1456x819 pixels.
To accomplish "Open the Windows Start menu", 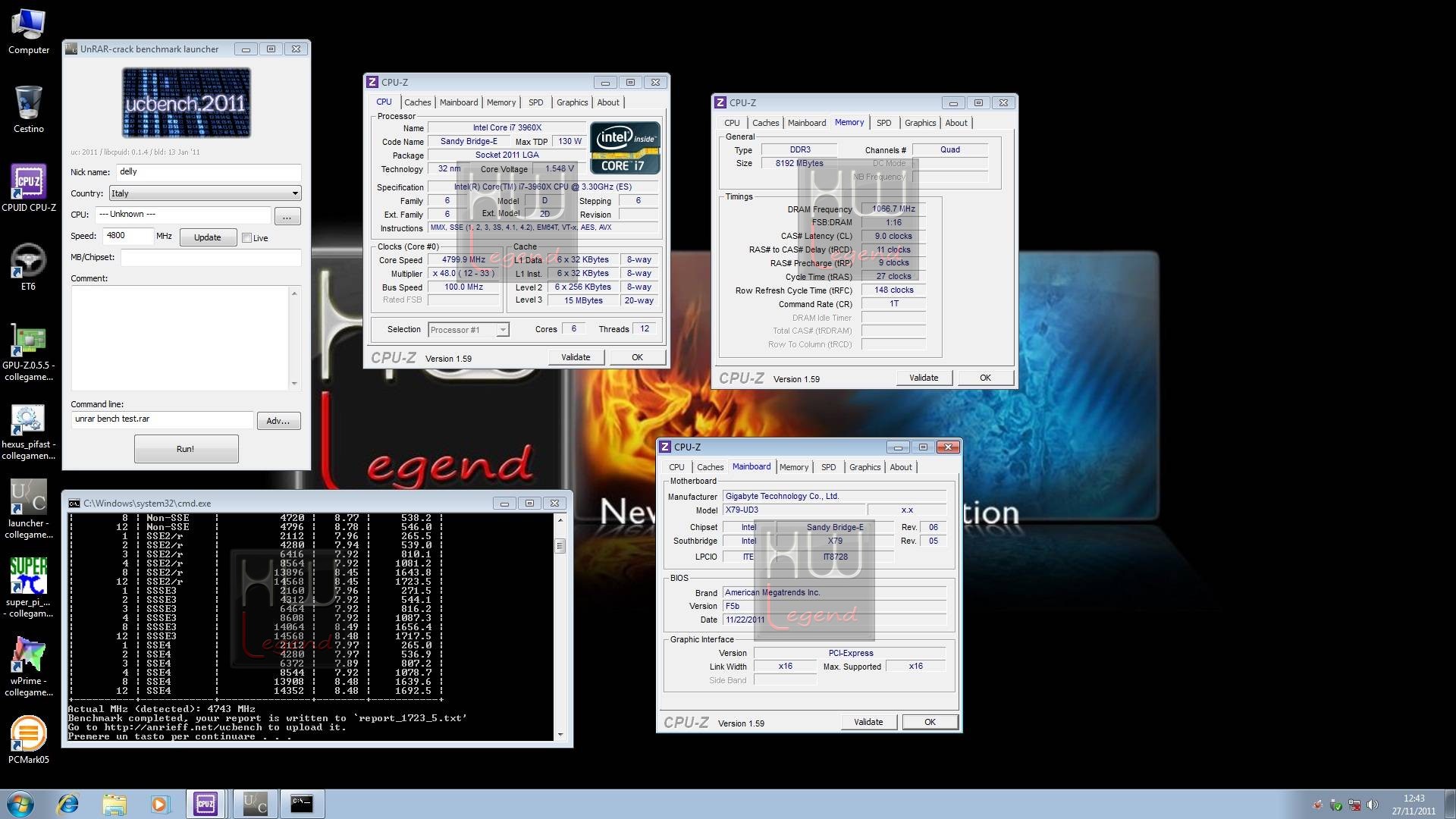I will [20, 804].
